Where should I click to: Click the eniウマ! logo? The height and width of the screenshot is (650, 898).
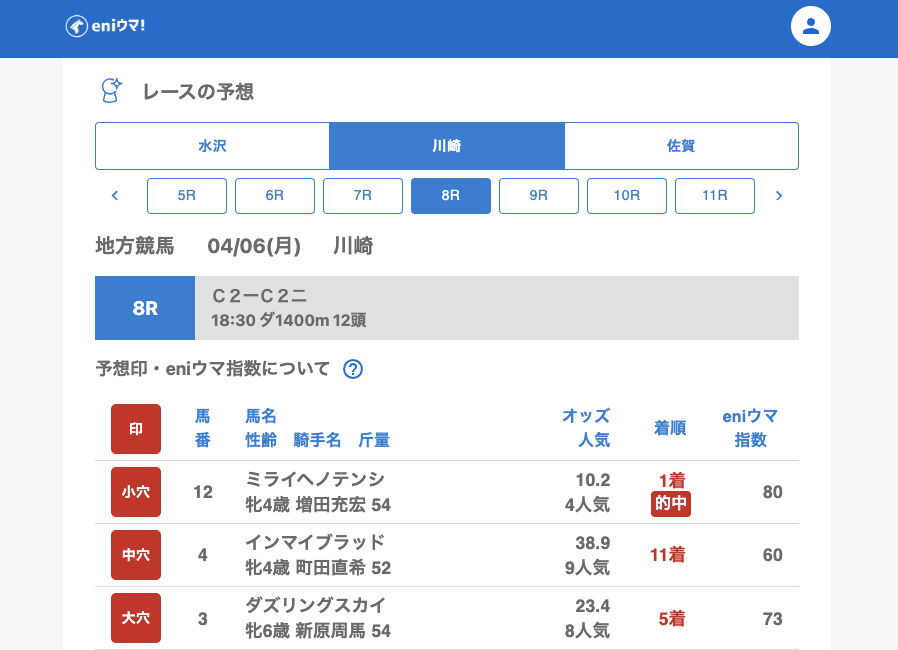click(106, 26)
